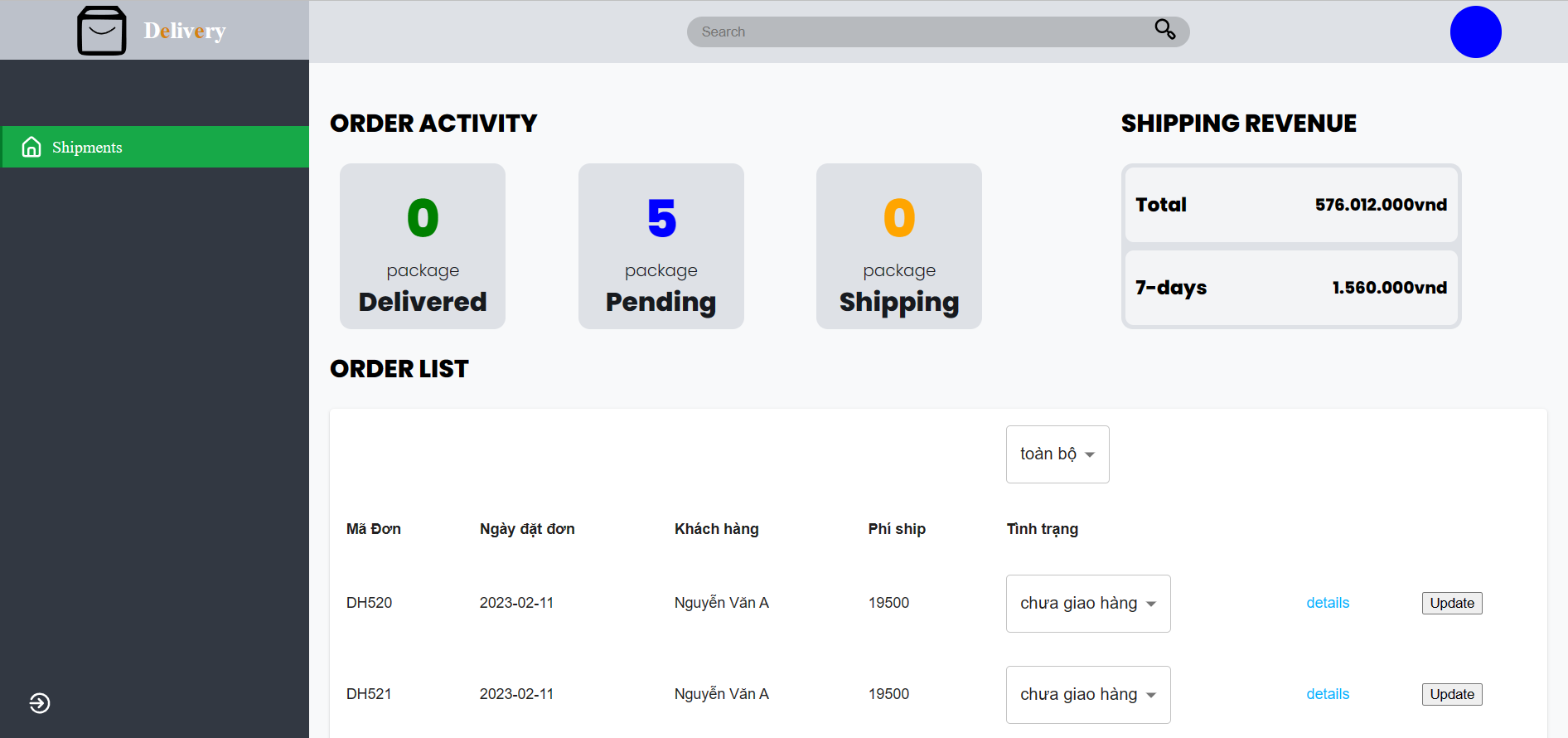Click the Delivery brand title
Screen dimensions: 1568x738
(185, 31)
